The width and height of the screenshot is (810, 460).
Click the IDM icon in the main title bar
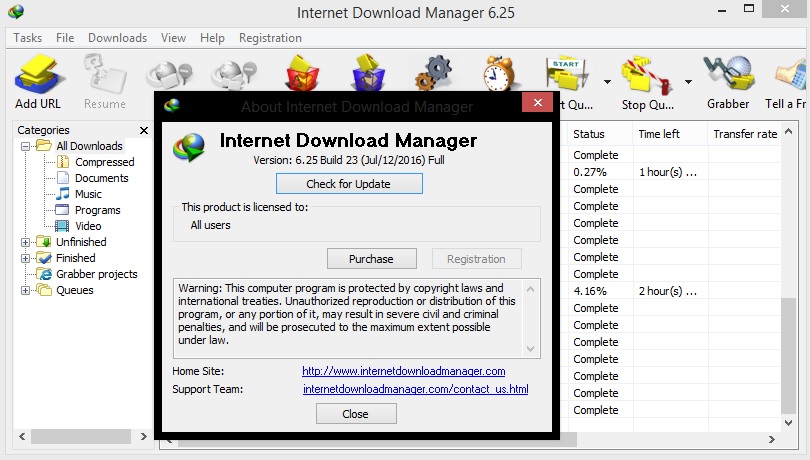click(x=16, y=11)
